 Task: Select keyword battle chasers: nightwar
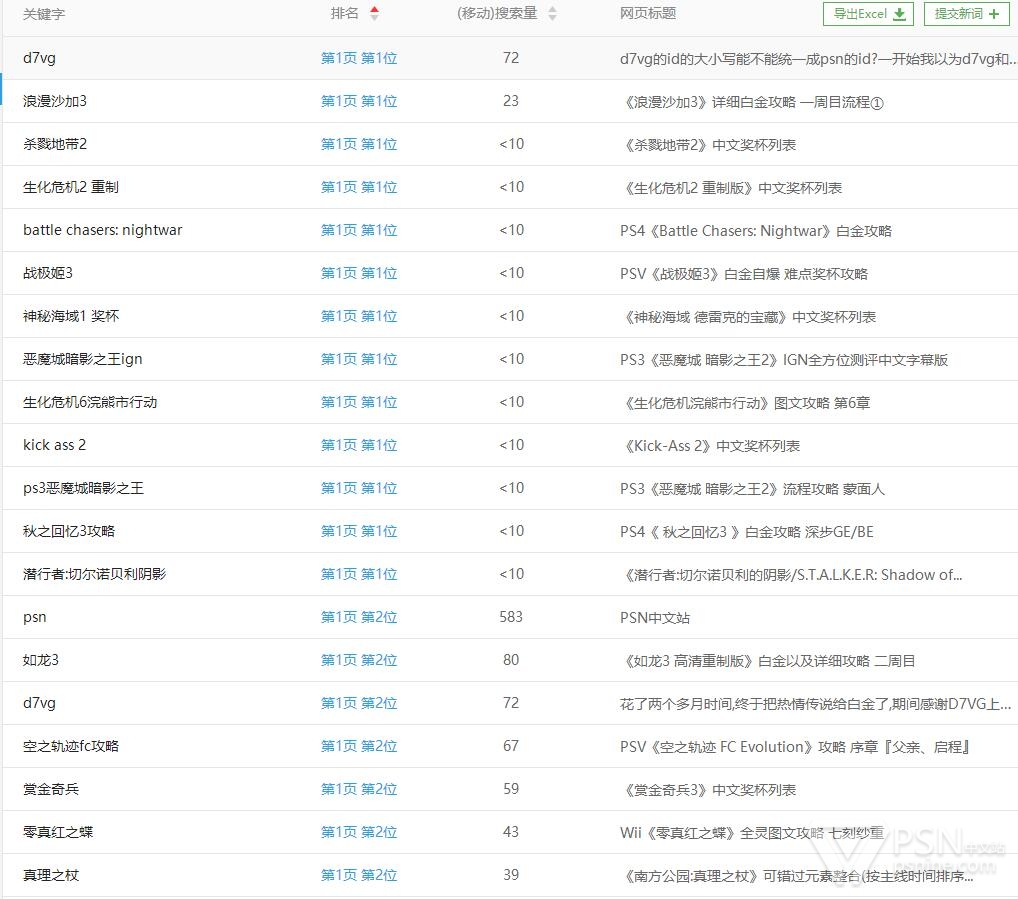point(103,230)
